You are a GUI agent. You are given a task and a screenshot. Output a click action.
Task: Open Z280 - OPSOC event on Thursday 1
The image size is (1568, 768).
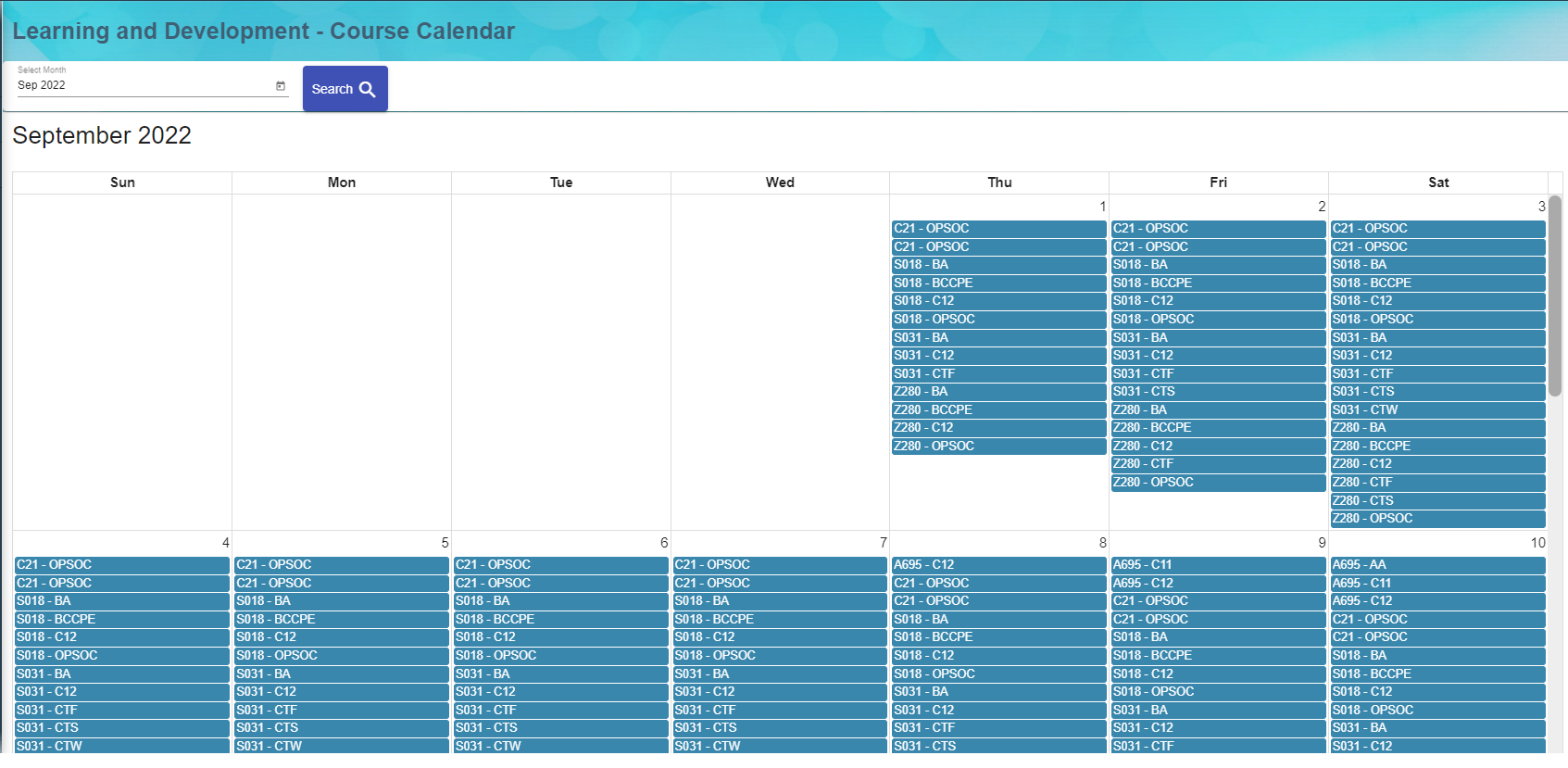[x=998, y=447]
